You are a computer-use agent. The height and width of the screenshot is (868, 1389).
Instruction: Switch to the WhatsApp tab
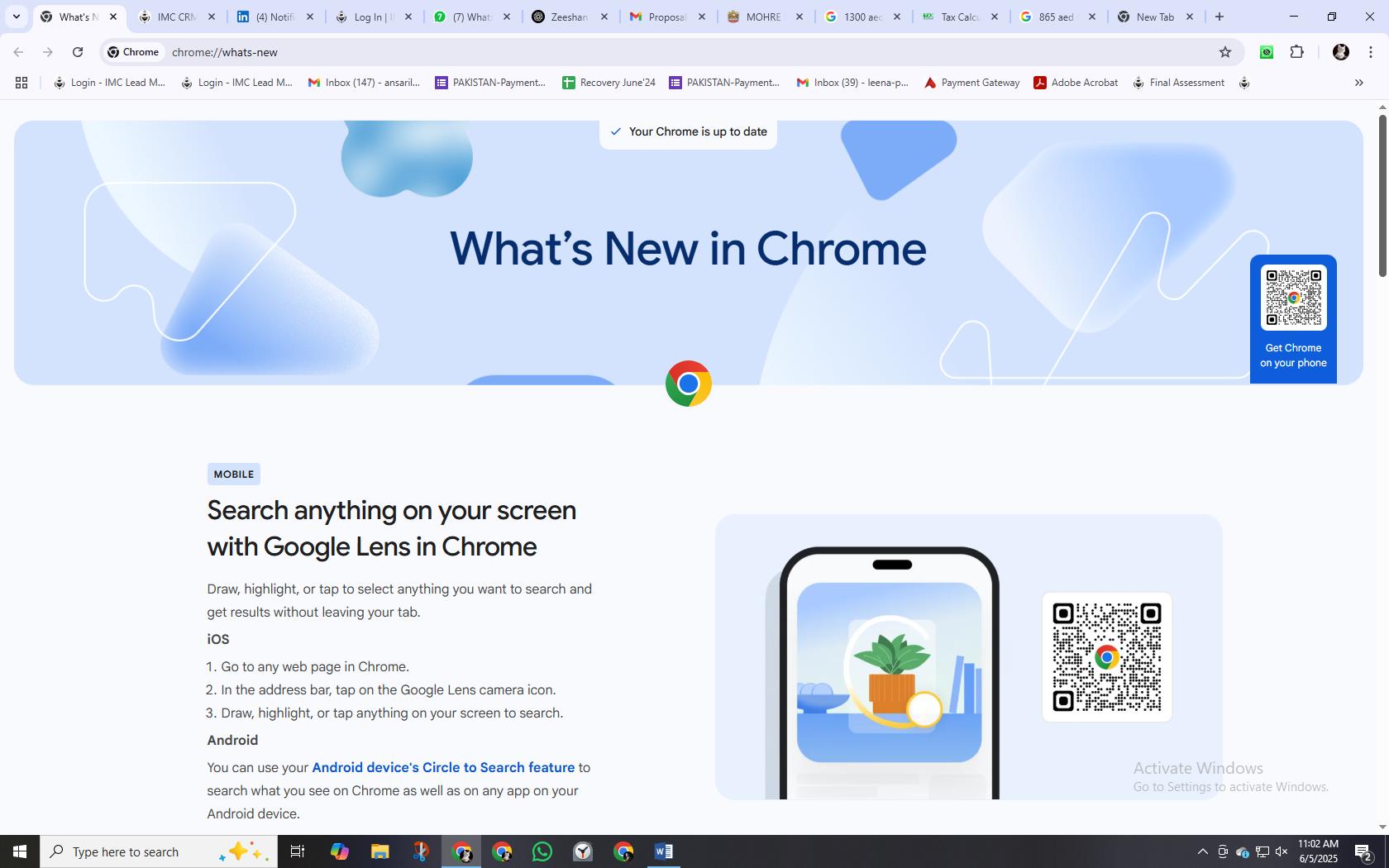pos(470,17)
